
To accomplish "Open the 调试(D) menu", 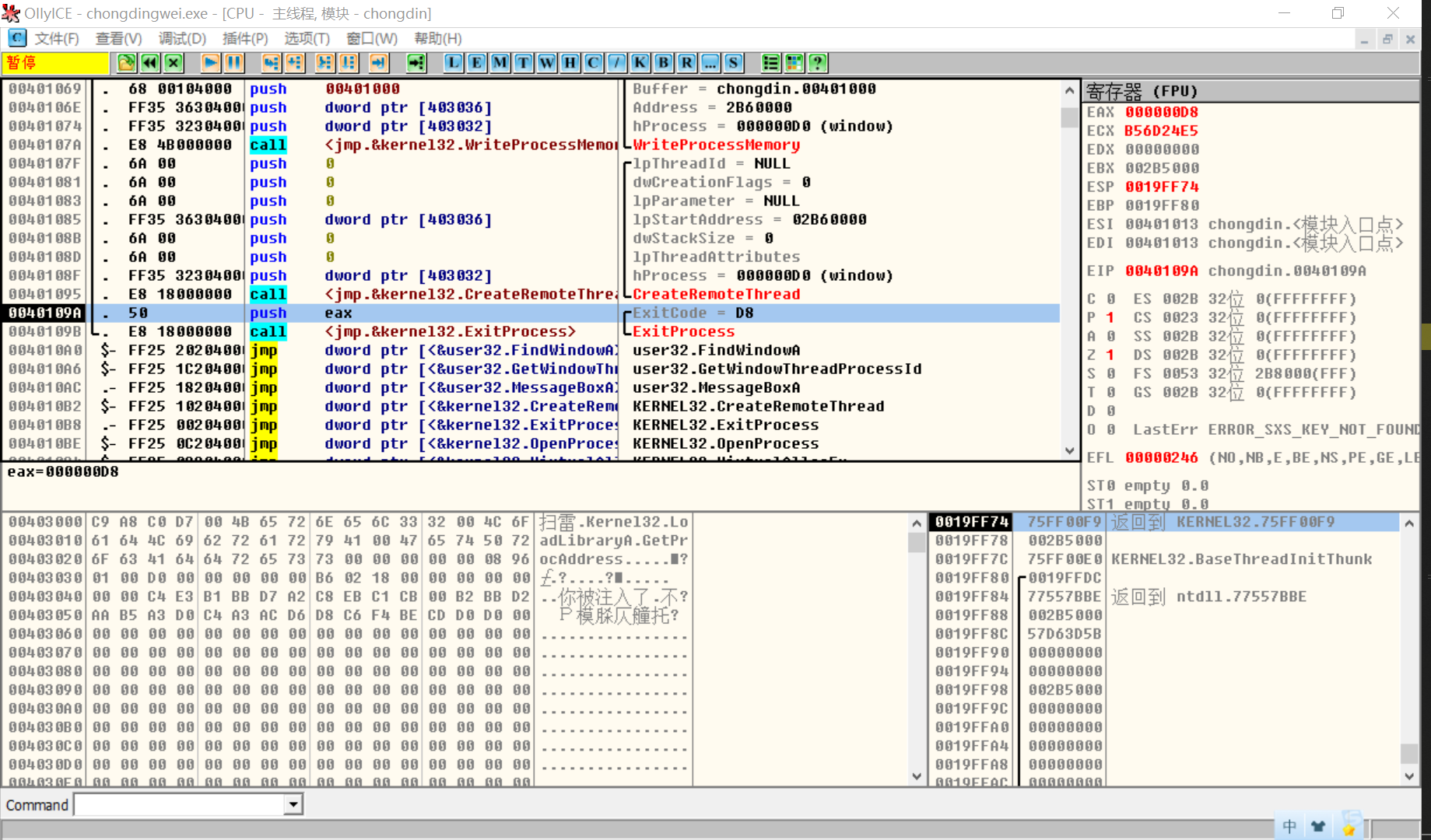I will coord(182,38).
